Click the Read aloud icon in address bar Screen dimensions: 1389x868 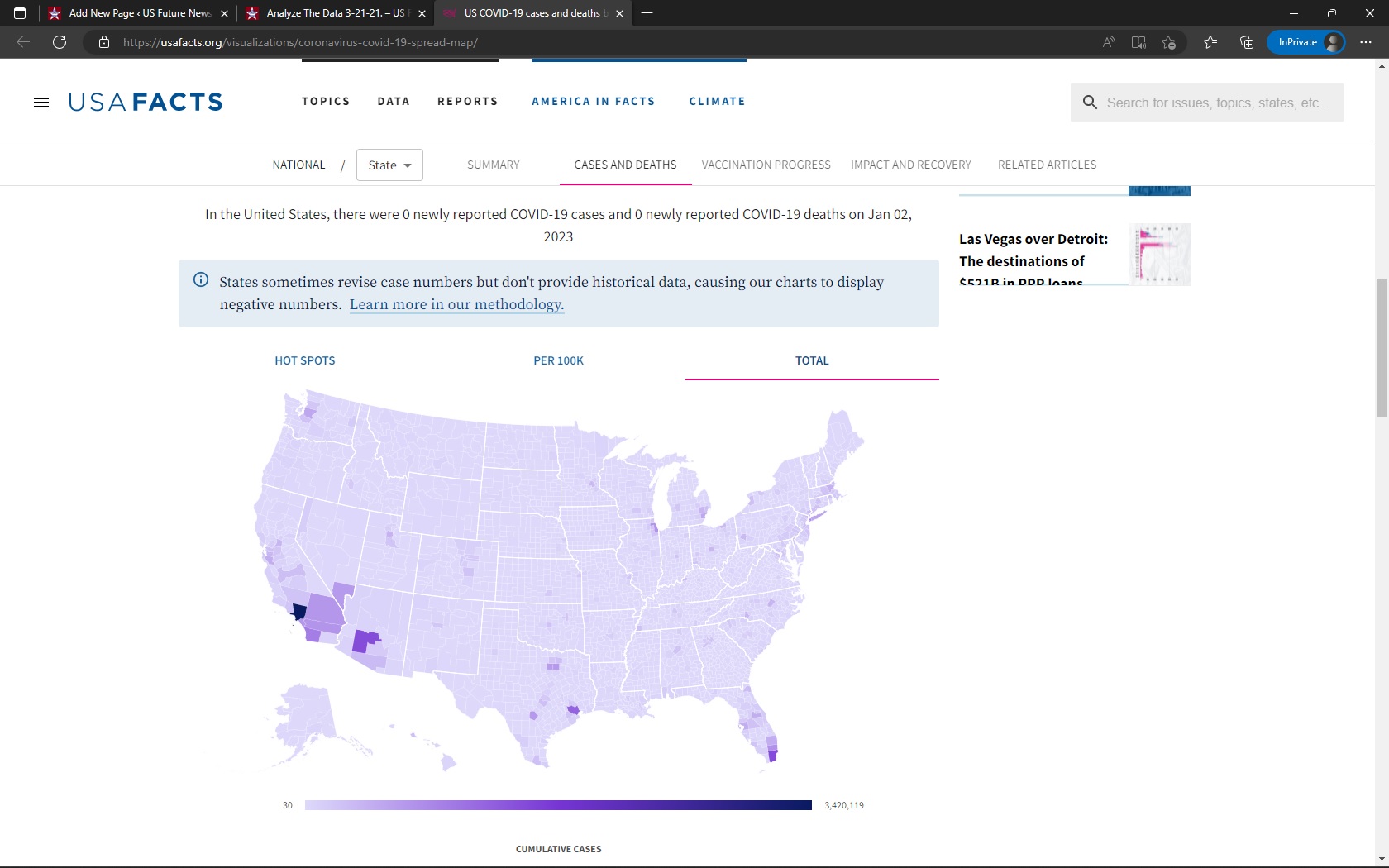(x=1109, y=42)
